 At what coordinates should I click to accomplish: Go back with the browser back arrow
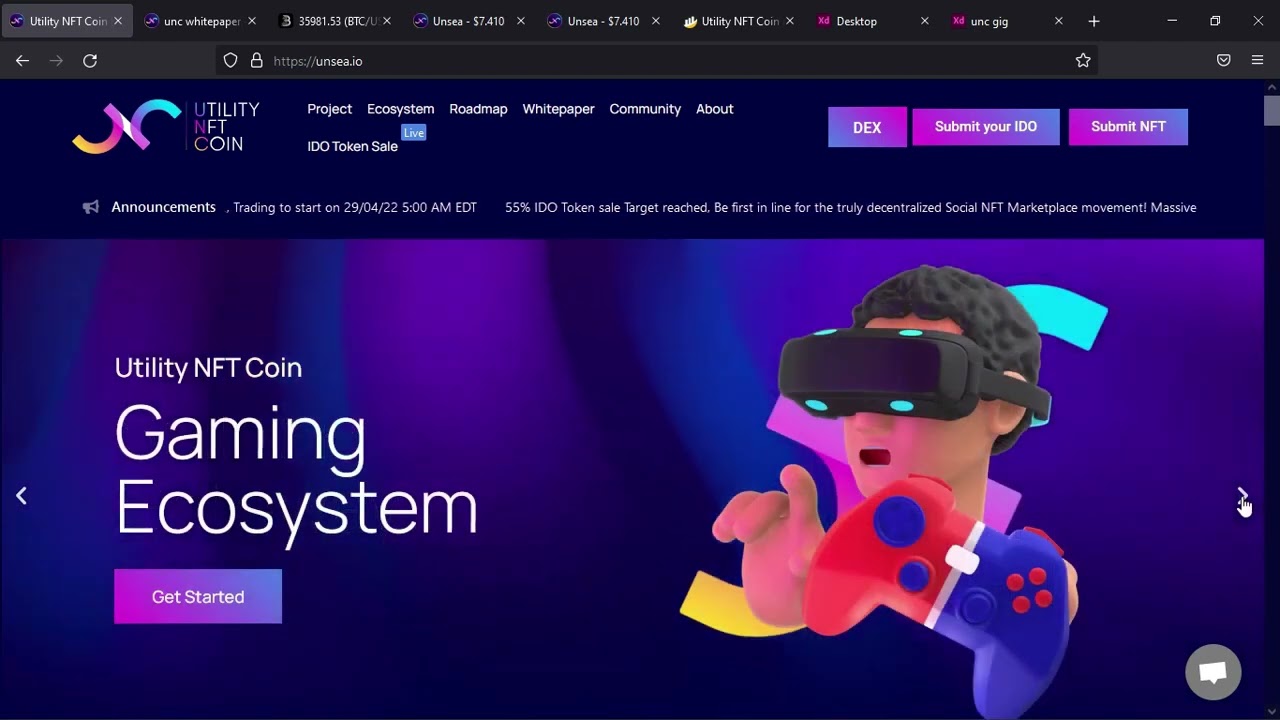(x=22, y=61)
